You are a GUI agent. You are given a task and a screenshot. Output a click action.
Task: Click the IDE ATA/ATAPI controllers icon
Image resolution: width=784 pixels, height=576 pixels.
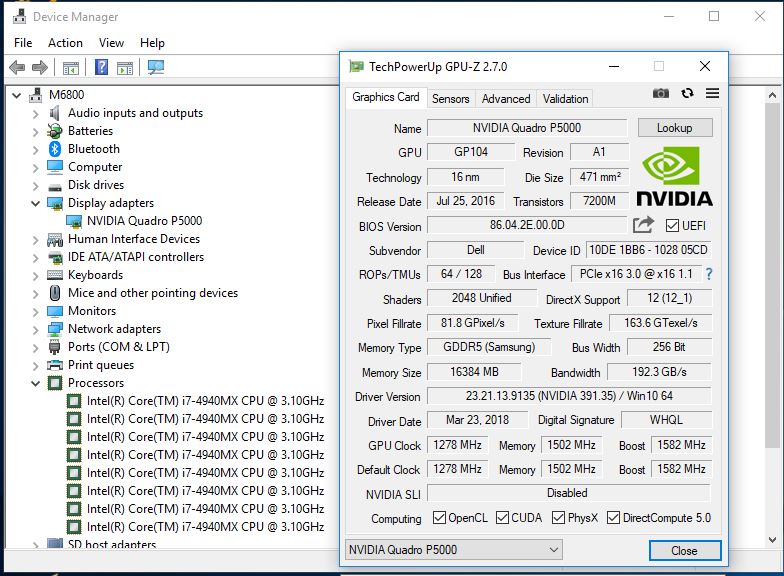(x=55, y=258)
